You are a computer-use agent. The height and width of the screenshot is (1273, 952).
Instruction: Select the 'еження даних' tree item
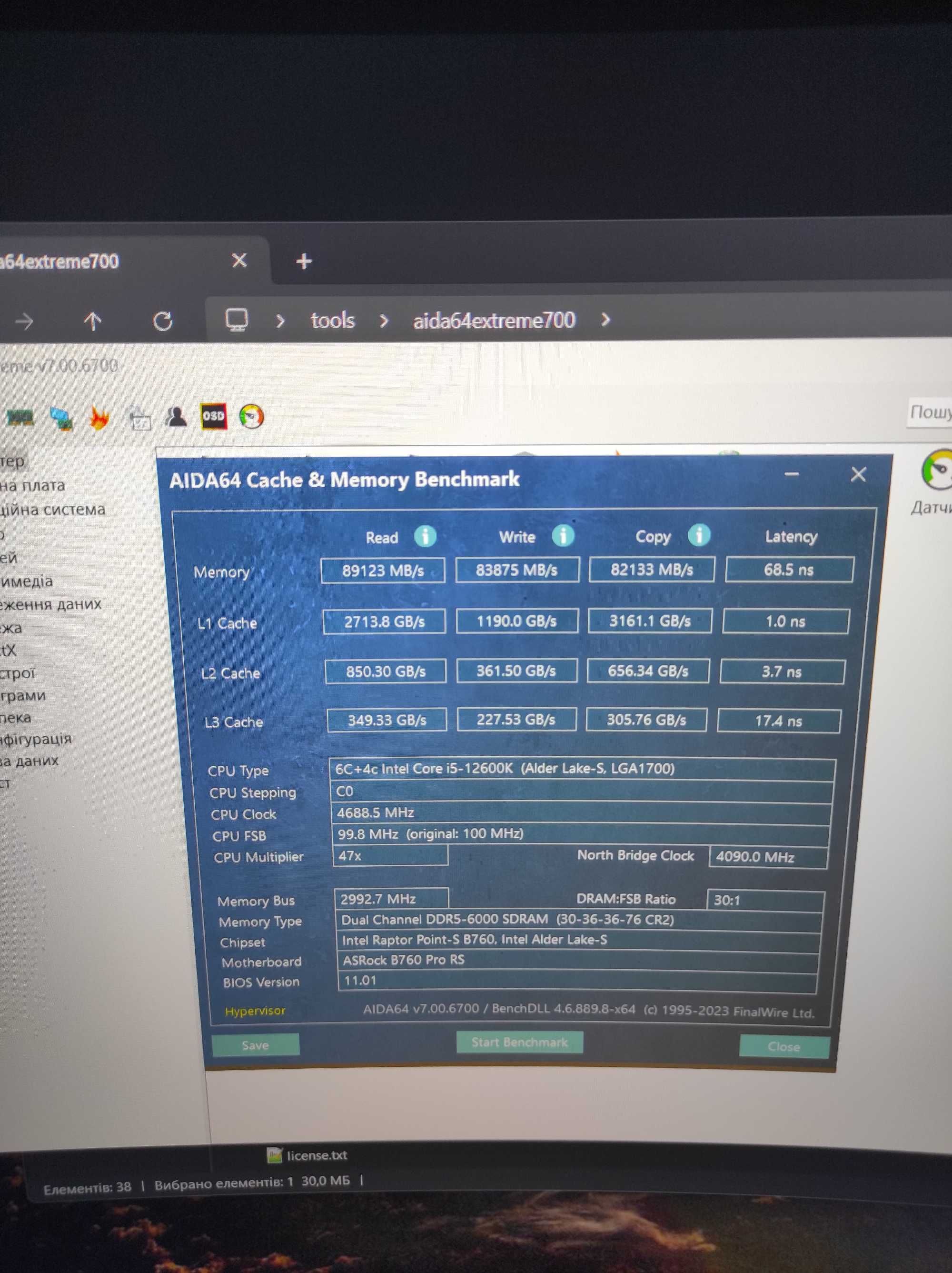coord(50,604)
